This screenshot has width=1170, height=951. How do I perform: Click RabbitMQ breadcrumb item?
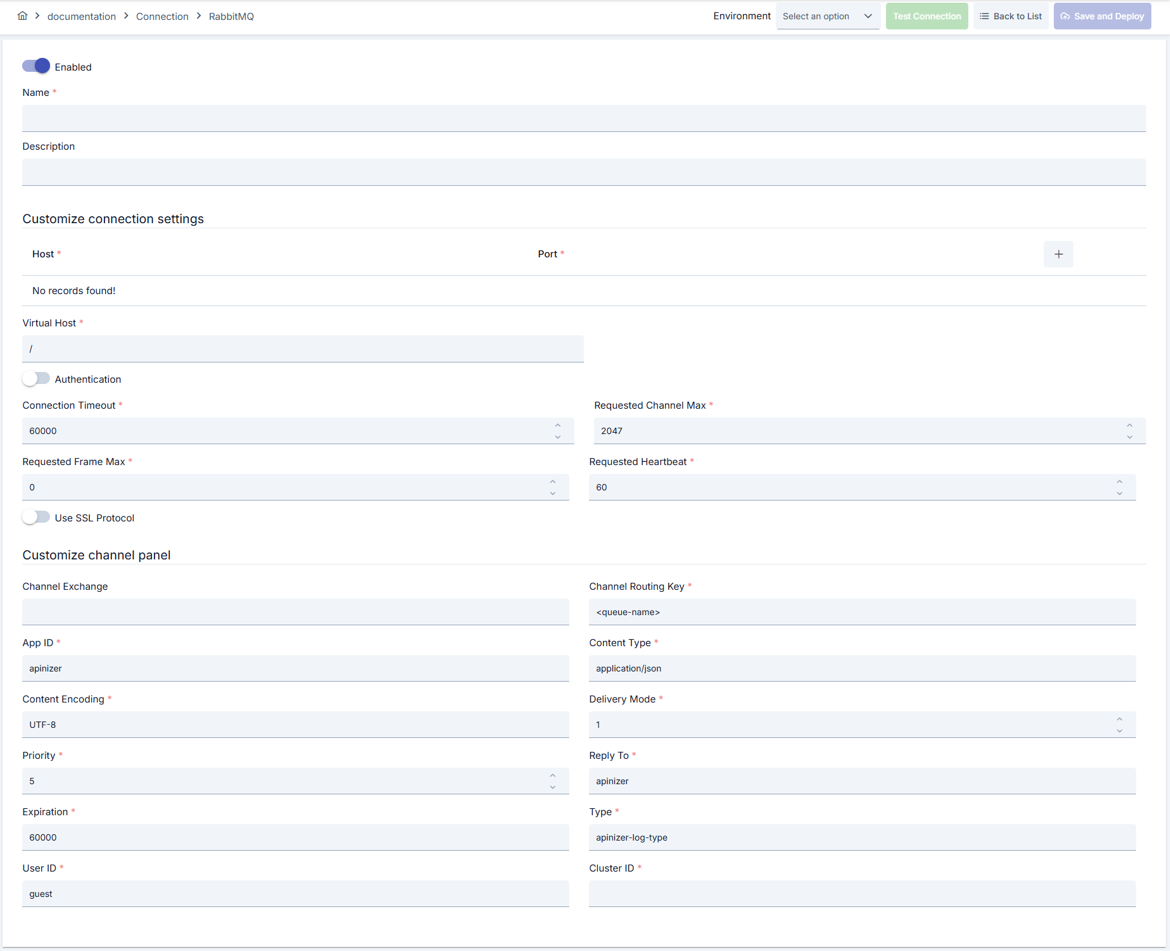tap(231, 16)
